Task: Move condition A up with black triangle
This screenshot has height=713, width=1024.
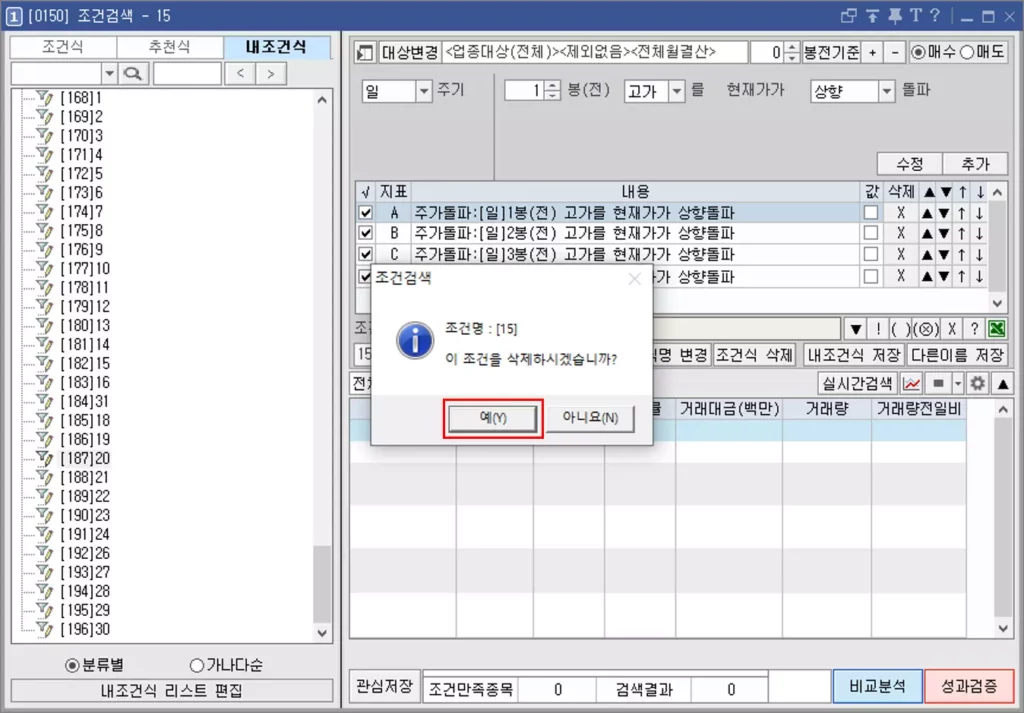Action: click(x=927, y=213)
